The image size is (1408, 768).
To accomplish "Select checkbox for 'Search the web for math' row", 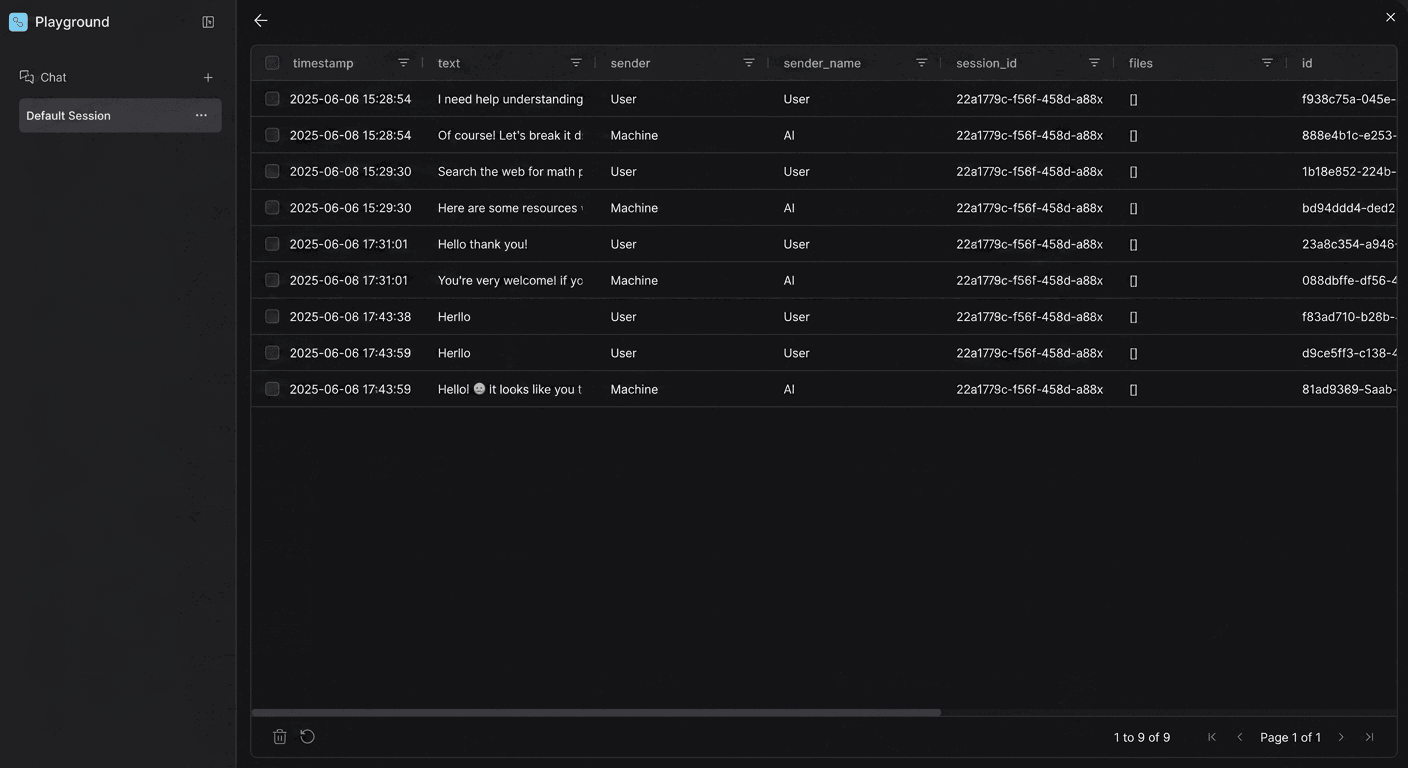I will pos(272,171).
